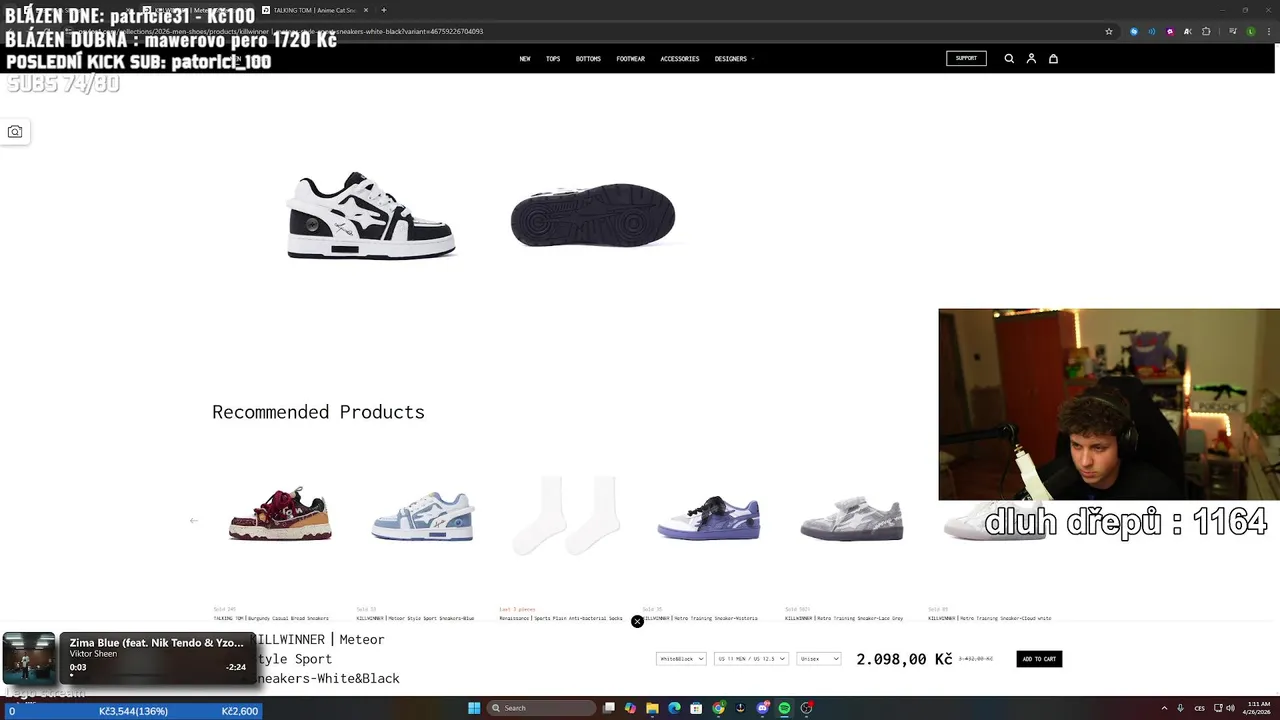This screenshot has height=720, width=1280.
Task: Close the TALKING TOM browser tab
Action: [x=366, y=10]
